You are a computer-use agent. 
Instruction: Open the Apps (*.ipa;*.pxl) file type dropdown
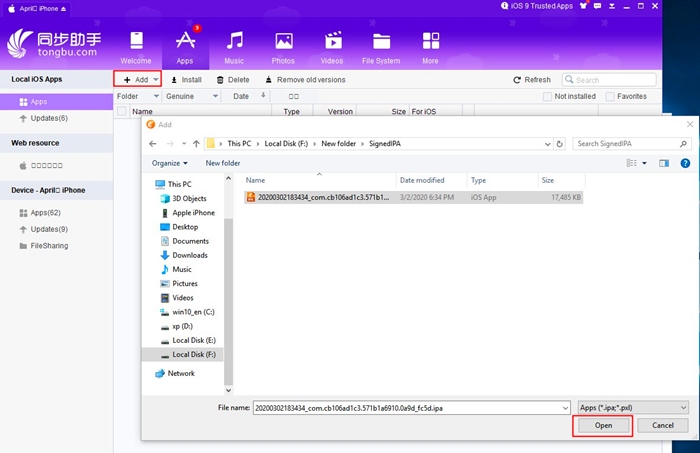[633, 407]
